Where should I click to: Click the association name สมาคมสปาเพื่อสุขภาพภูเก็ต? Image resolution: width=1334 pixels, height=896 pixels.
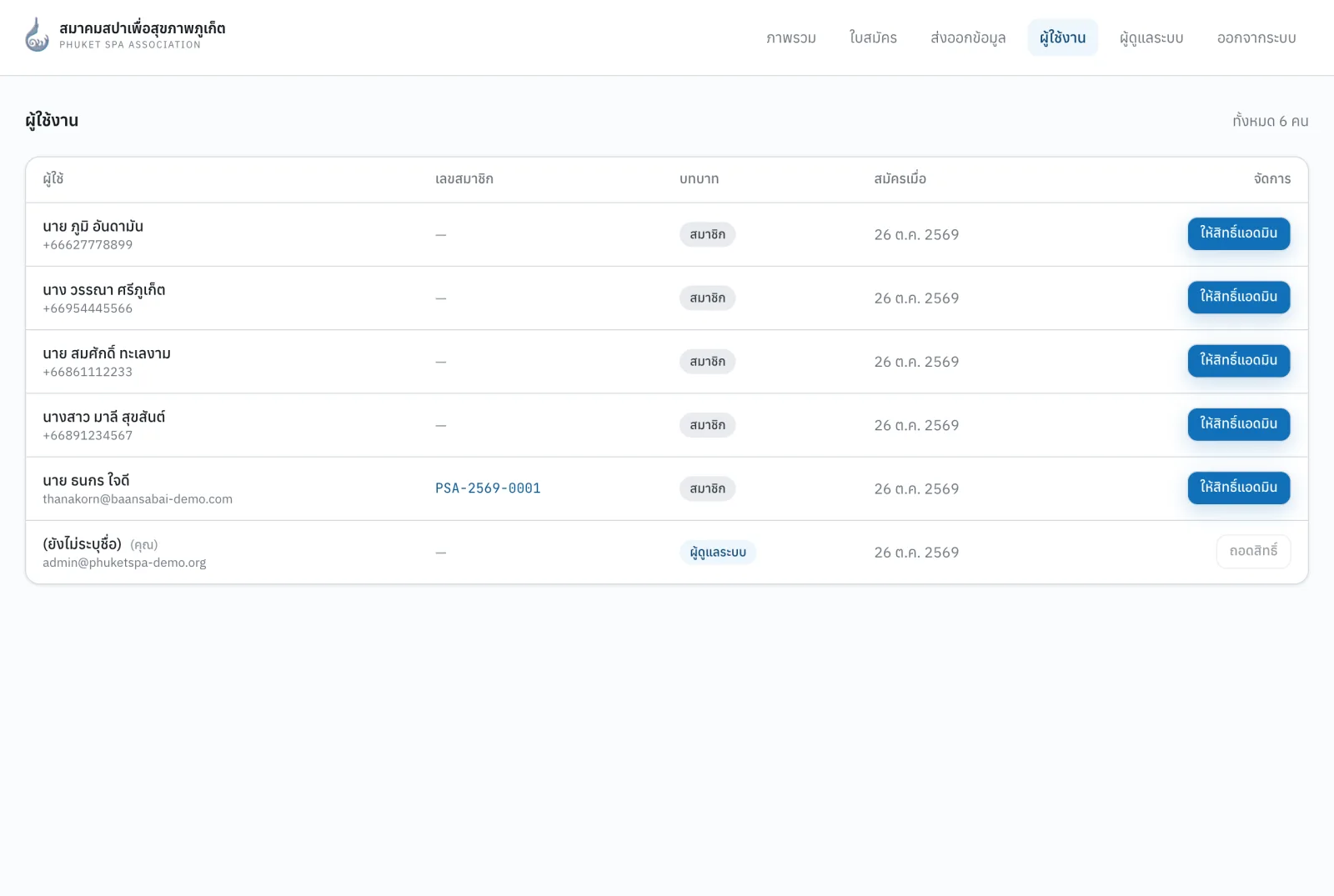(x=143, y=28)
